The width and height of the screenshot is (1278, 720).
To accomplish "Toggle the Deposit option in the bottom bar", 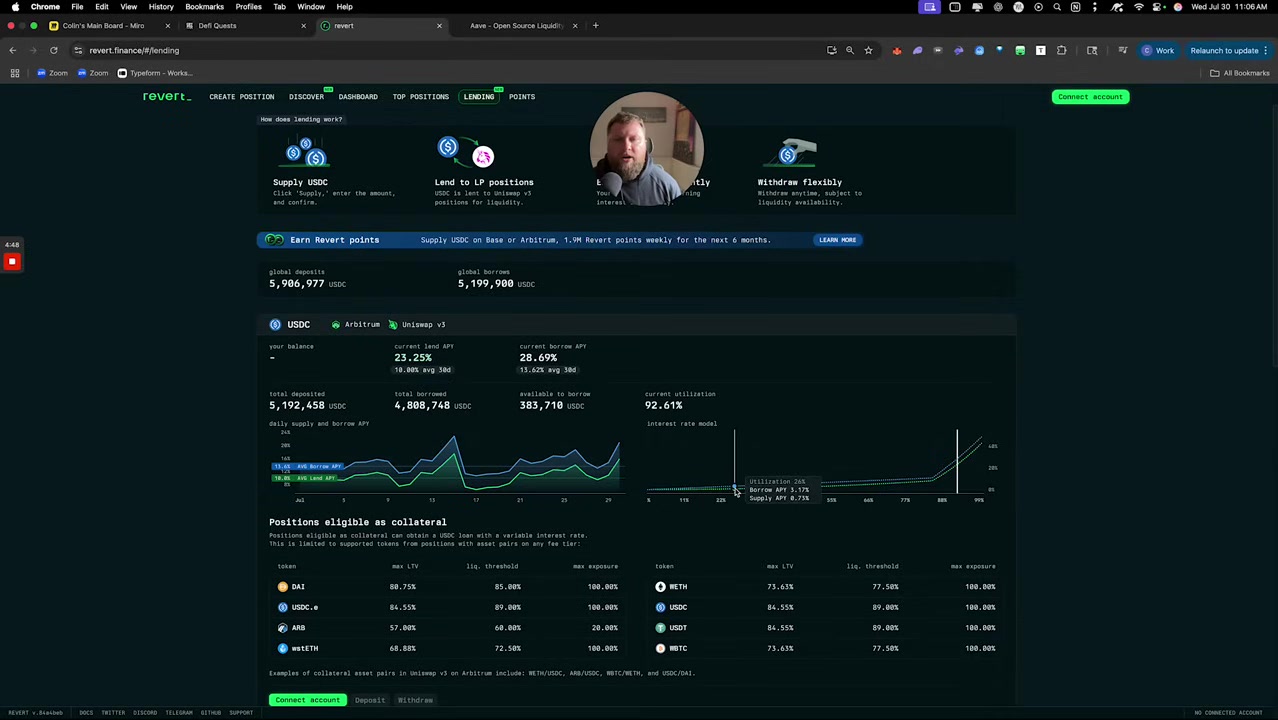I will click(x=370, y=700).
